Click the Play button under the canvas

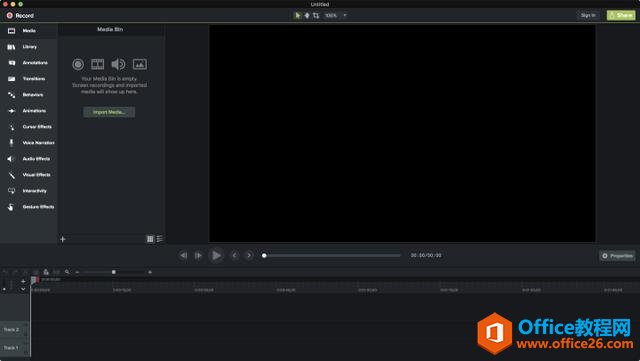click(x=216, y=256)
